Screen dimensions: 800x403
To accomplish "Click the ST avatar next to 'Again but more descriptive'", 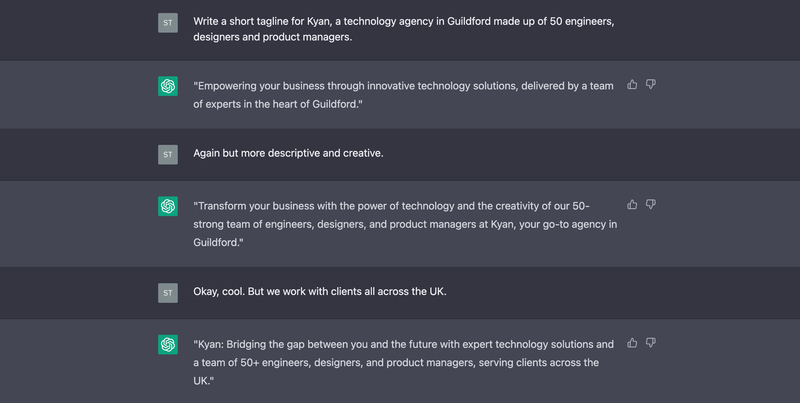I will 168,155.
